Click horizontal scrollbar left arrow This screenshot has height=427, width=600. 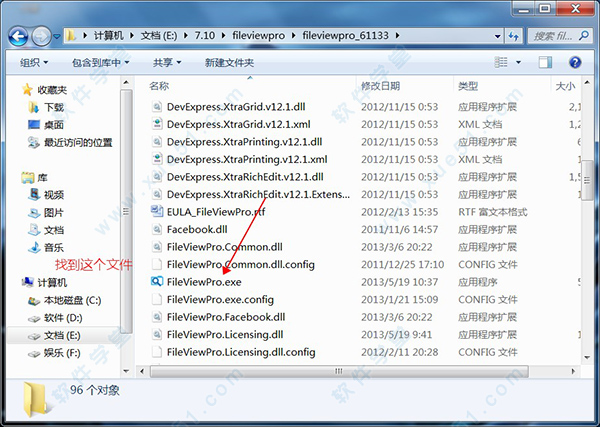pos(142,371)
